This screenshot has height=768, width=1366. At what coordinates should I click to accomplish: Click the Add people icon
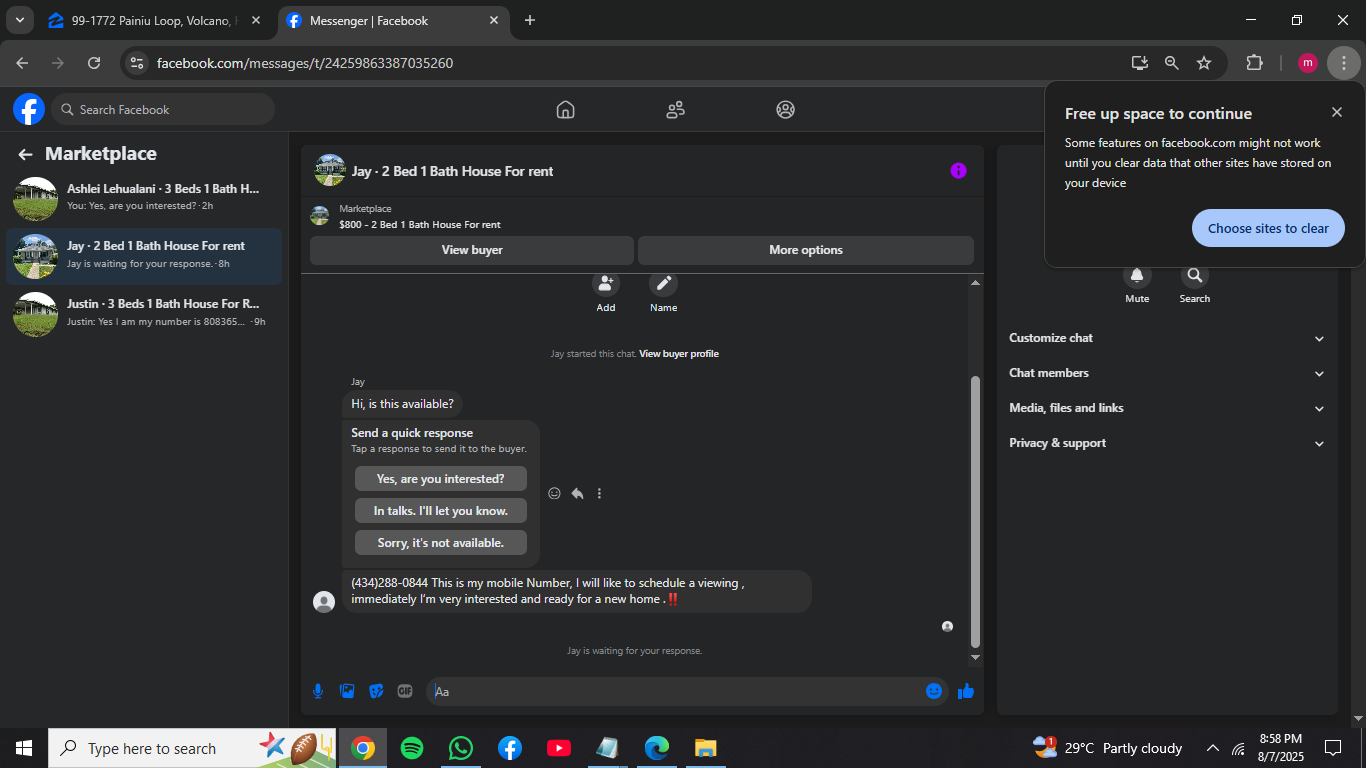click(x=606, y=283)
